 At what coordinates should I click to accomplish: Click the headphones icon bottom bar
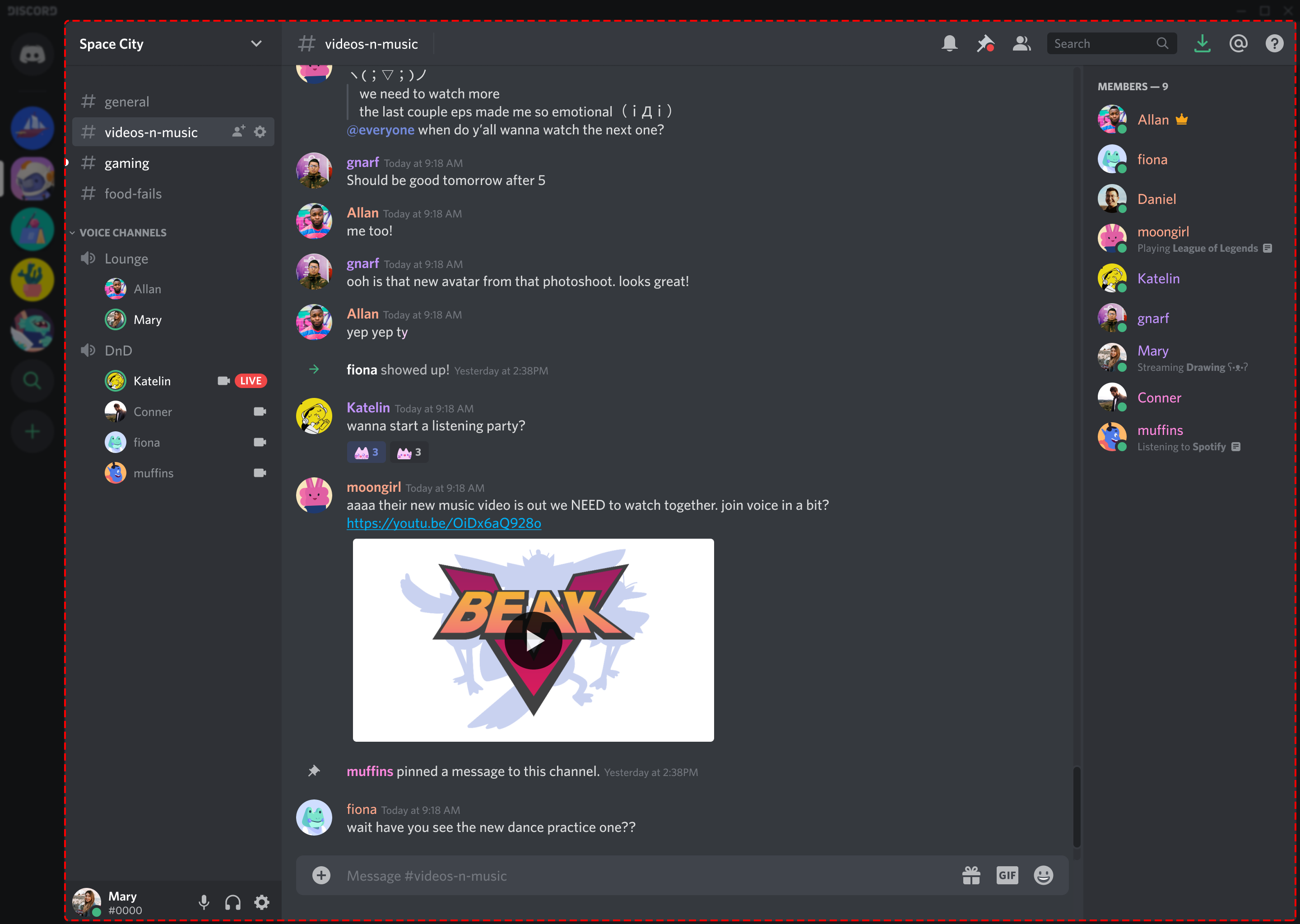[x=232, y=900]
